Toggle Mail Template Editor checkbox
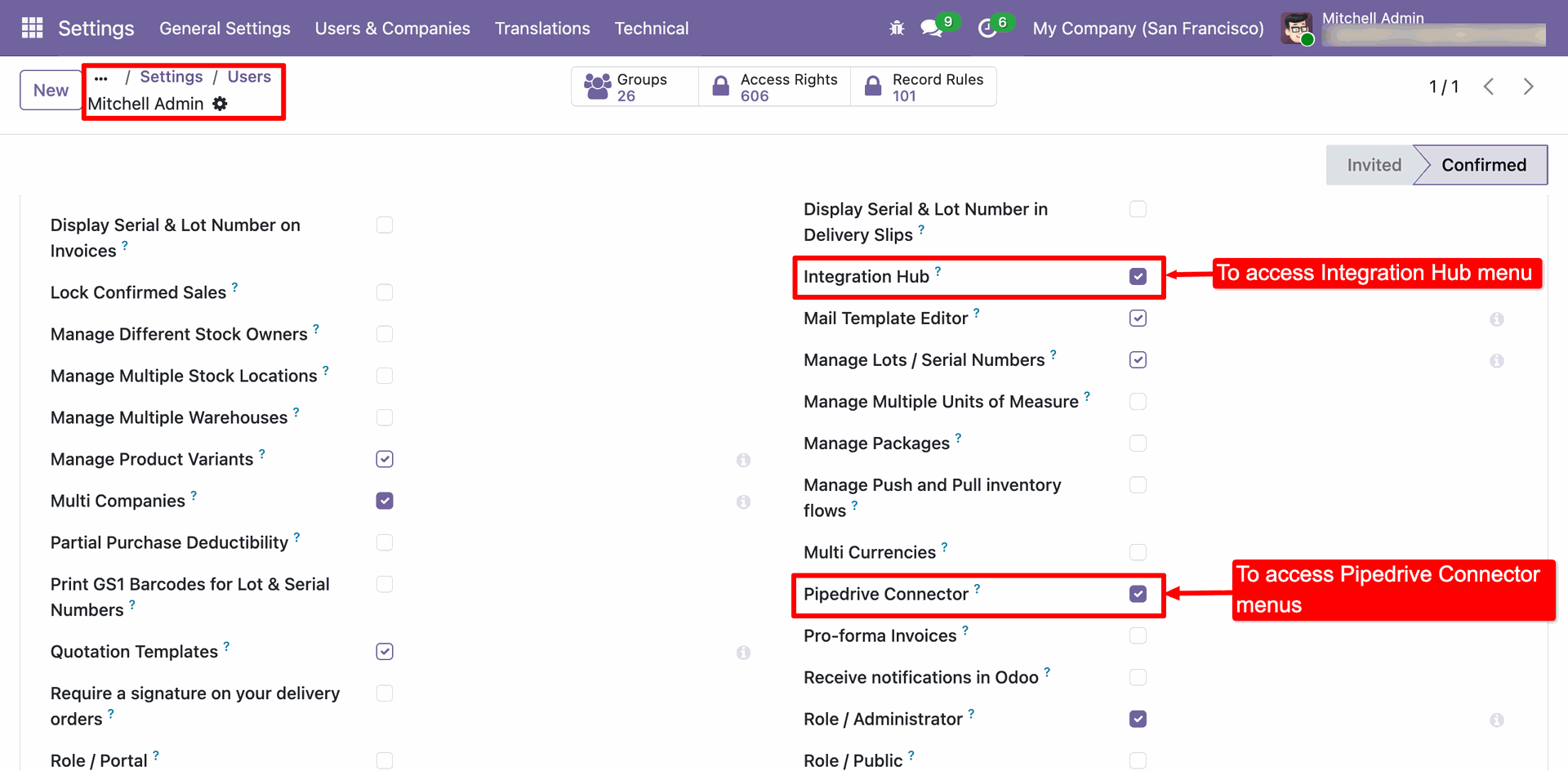Viewport: 1568px width, 771px height. [1138, 318]
